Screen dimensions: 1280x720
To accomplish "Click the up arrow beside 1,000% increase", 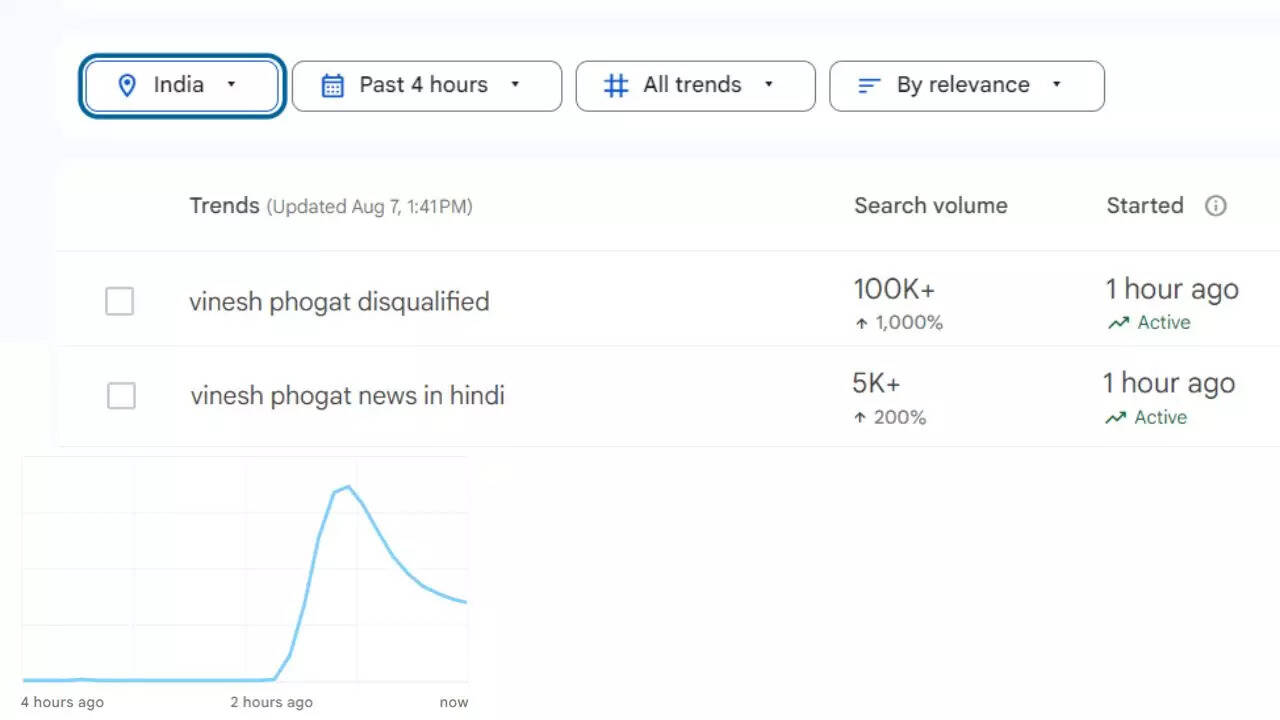I will (x=860, y=323).
